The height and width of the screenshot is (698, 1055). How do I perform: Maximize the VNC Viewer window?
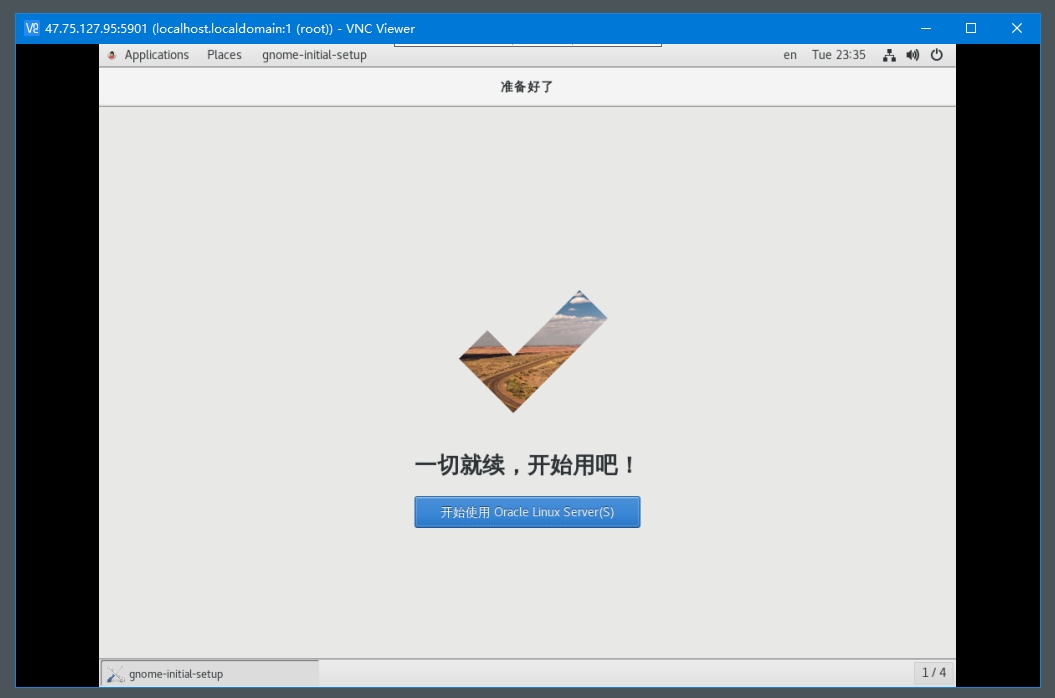click(970, 28)
